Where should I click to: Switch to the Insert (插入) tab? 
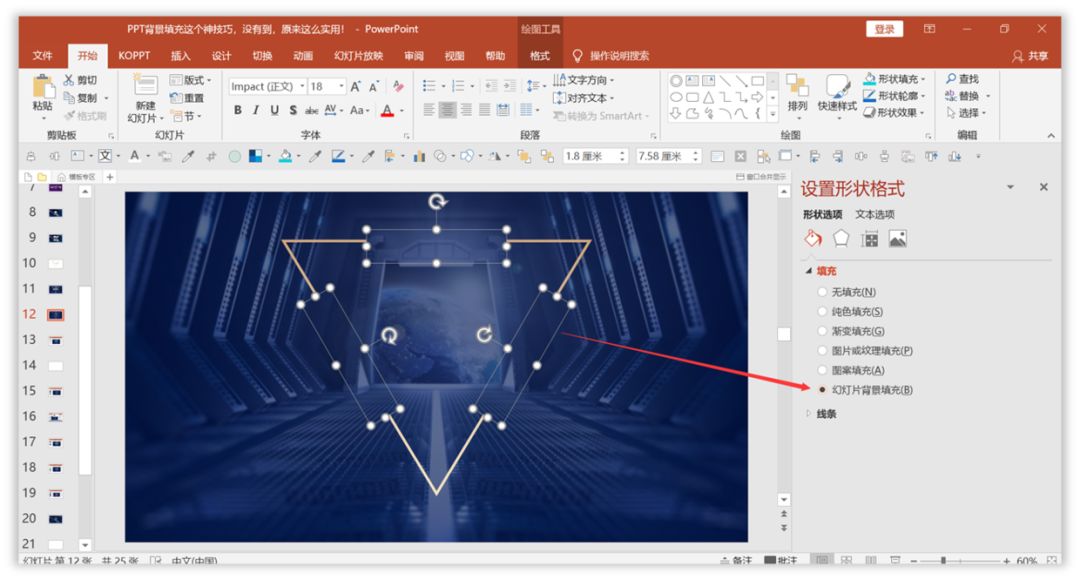(180, 56)
